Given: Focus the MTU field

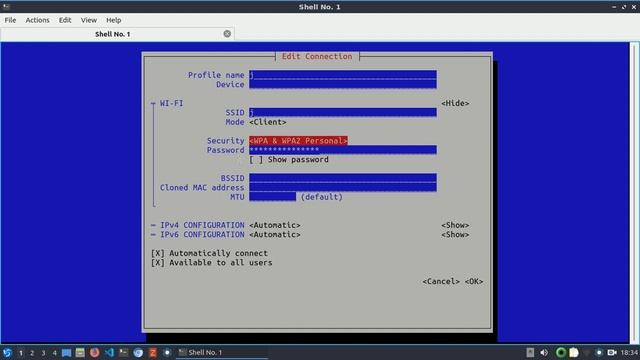Looking at the screenshot, I should [272, 197].
